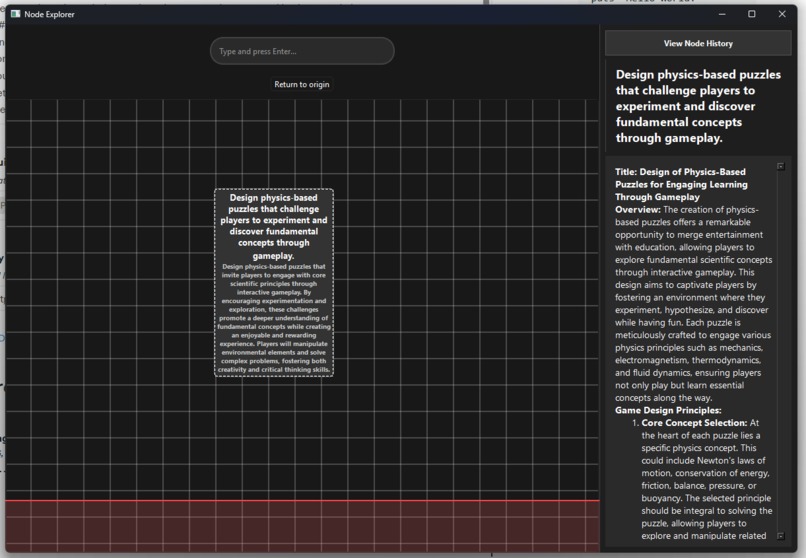
Task: Minimize the Node Explorer window
Action: (x=722, y=14)
